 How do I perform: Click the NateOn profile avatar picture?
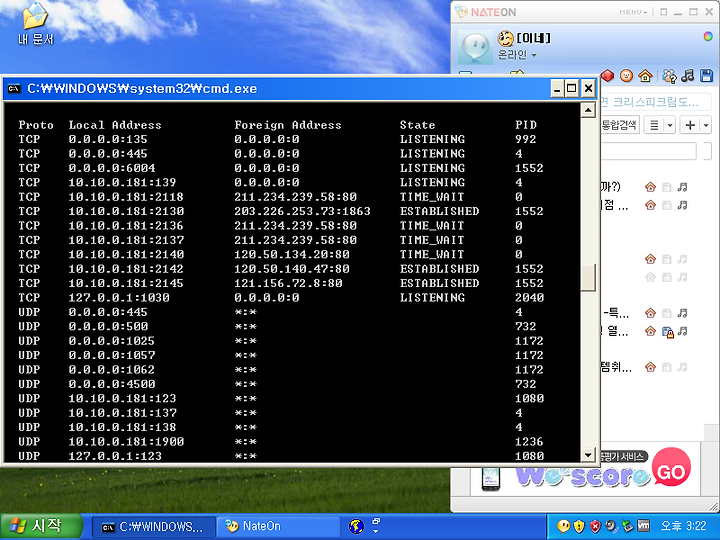475,47
